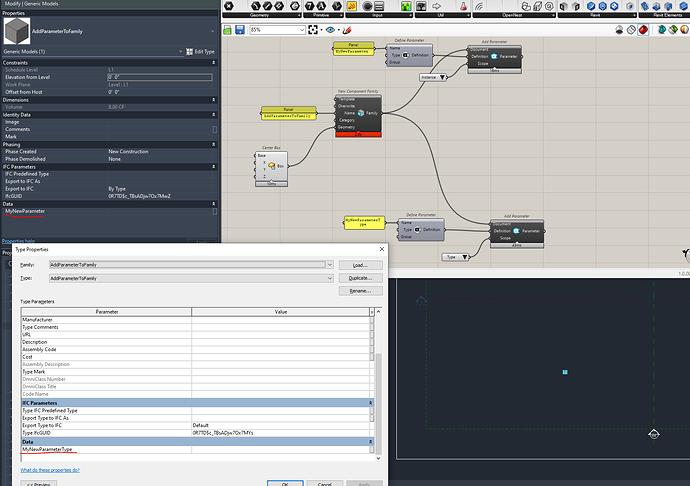Click the Family icon on the New Component Family node

click(361, 113)
